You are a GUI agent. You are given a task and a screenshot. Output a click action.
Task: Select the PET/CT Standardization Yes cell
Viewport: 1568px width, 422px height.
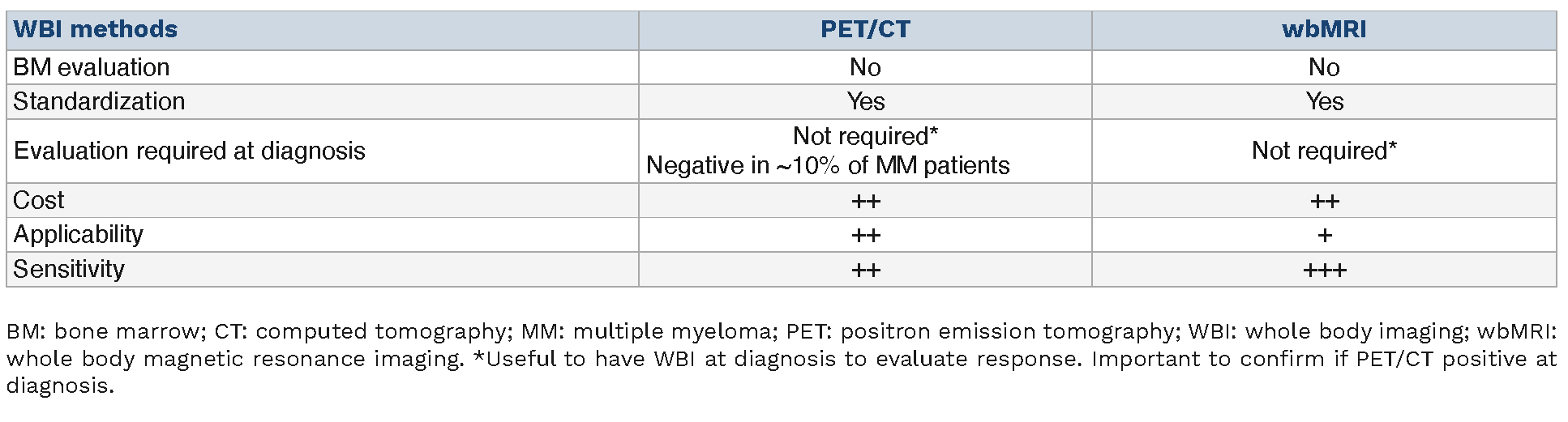coord(865,101)
